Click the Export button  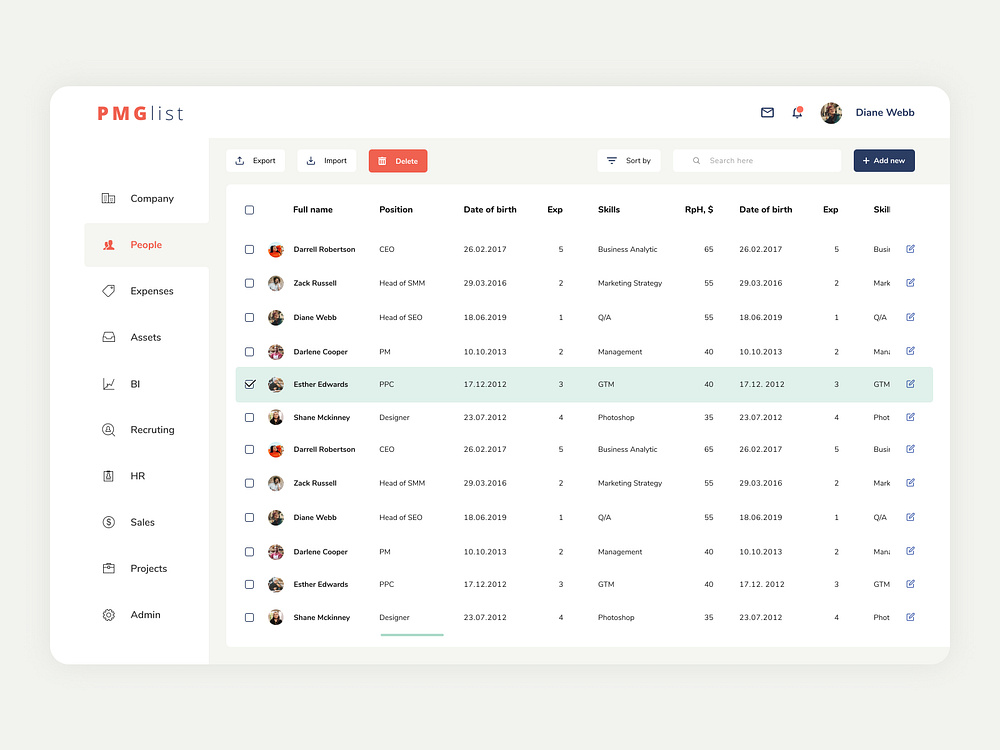255,160
